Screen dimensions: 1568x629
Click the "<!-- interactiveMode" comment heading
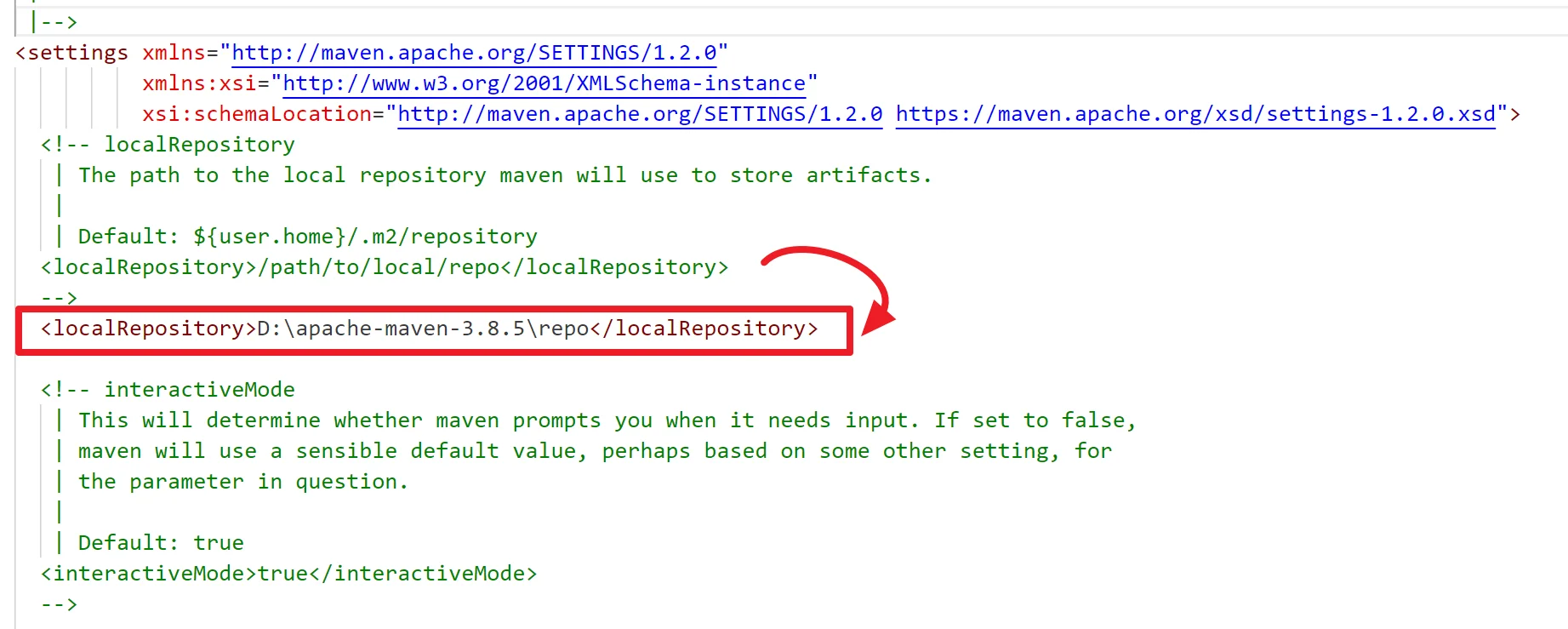[x=168, y=390]
